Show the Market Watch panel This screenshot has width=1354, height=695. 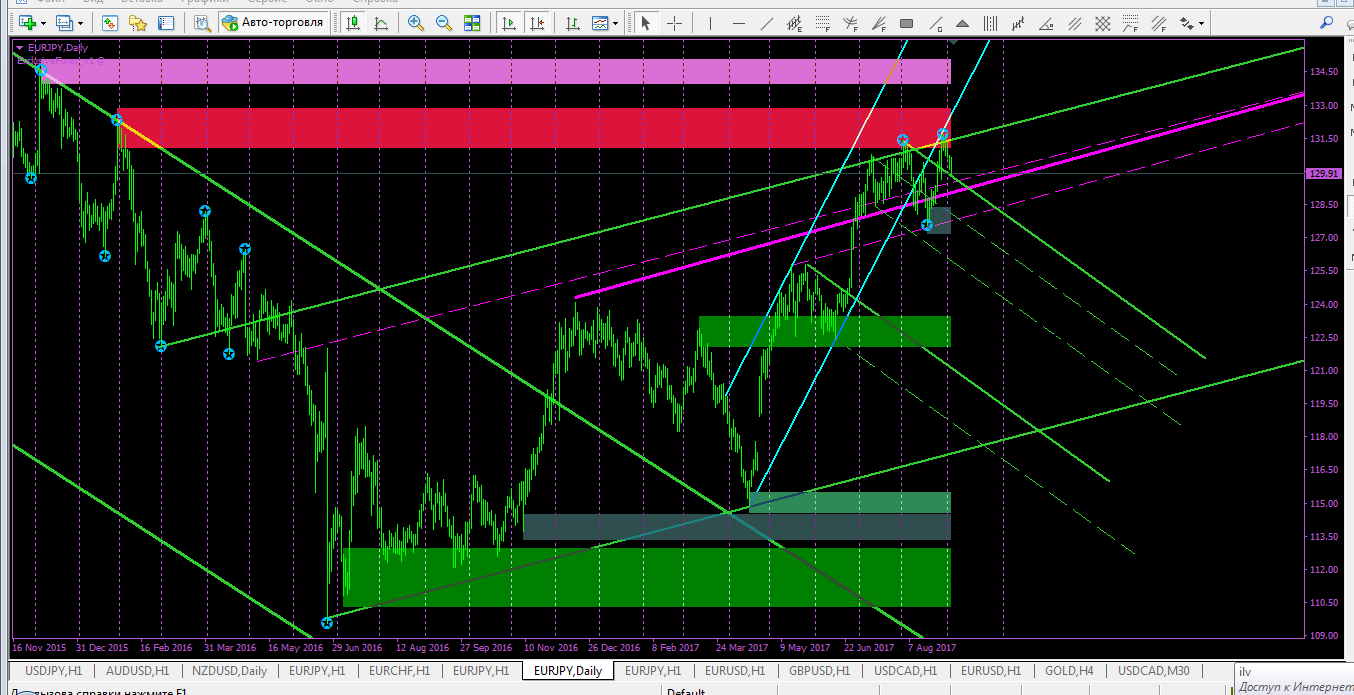110,22
